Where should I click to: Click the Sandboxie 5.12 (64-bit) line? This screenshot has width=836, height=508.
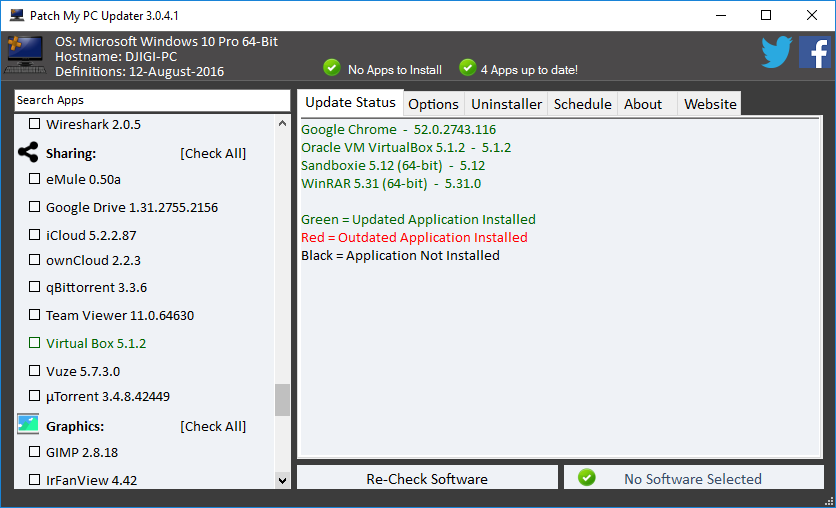[x=393, y=166]
